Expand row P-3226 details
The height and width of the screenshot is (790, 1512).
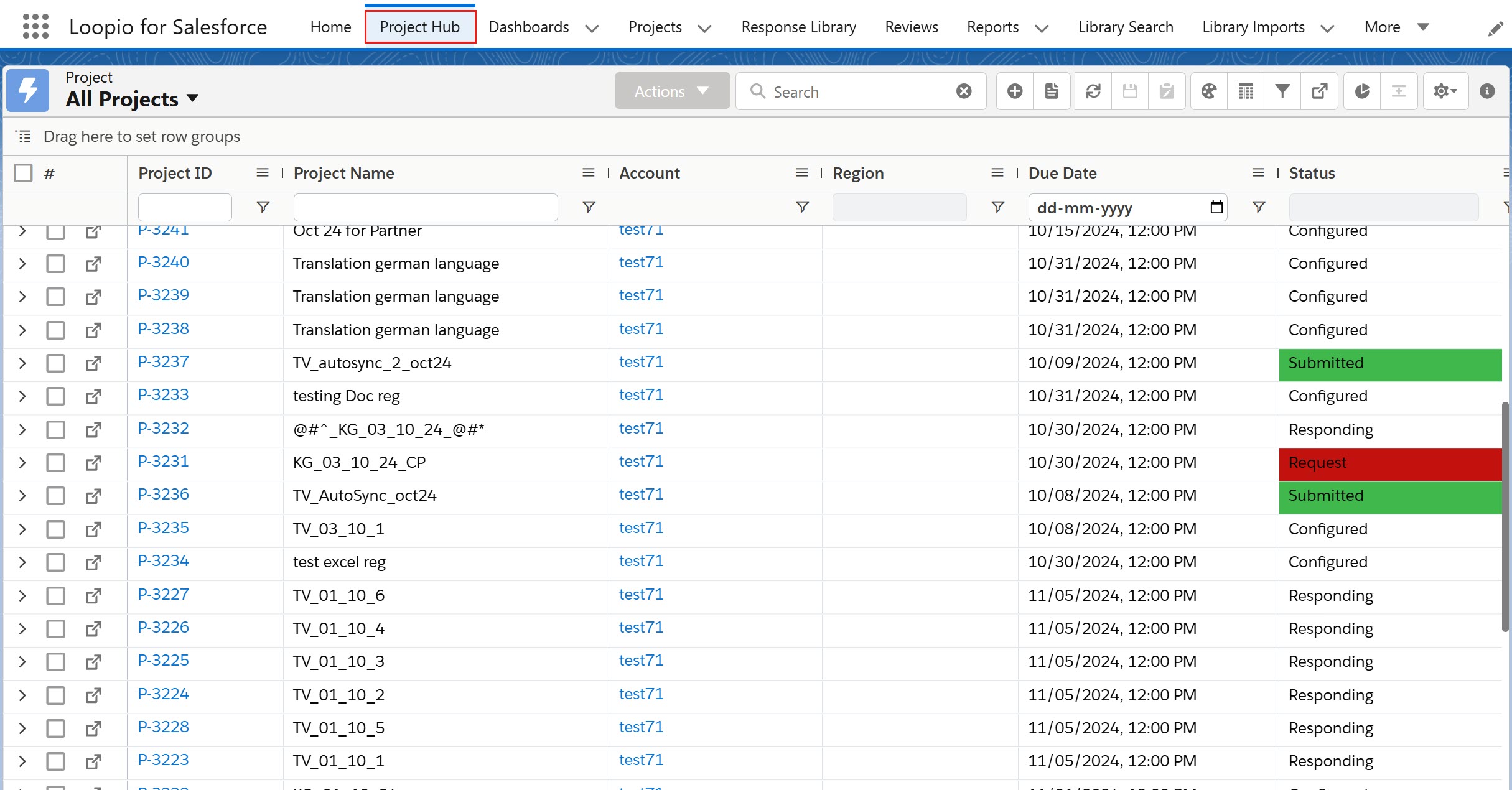pyautogui.click(x=22, y=629)
